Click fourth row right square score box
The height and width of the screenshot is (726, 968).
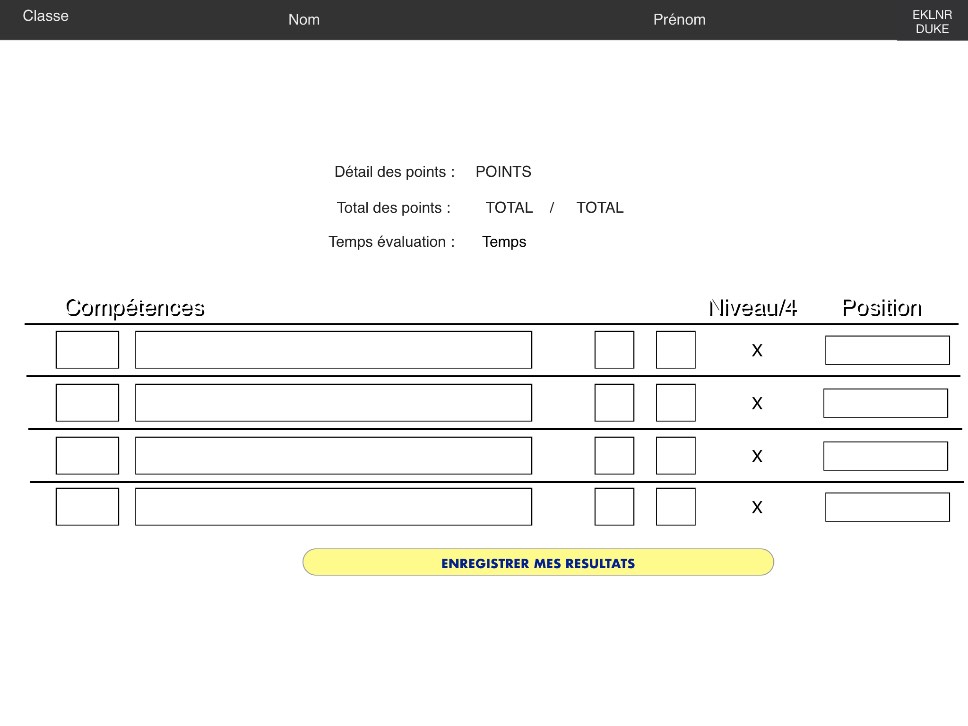676,507
